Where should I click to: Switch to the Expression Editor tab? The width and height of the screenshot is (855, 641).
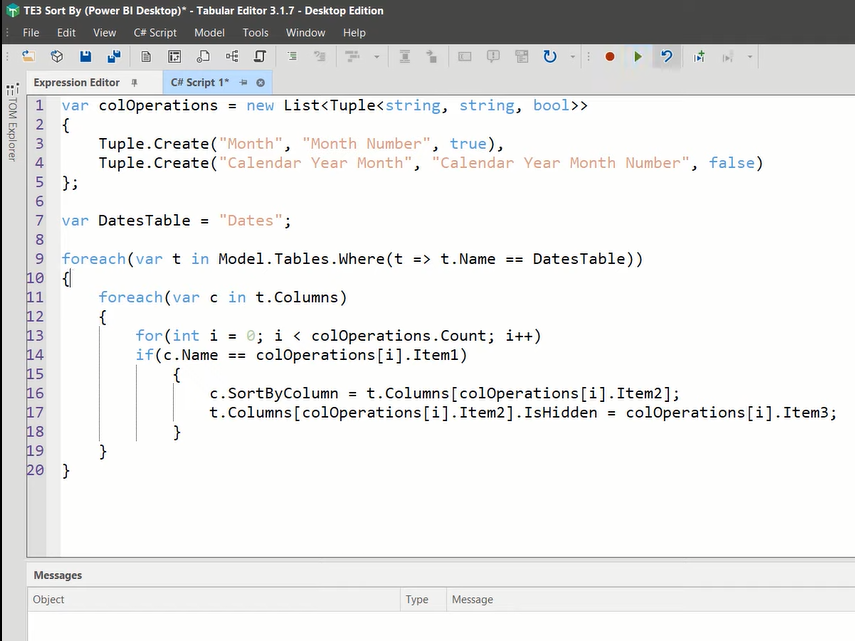tap(76, 82)
